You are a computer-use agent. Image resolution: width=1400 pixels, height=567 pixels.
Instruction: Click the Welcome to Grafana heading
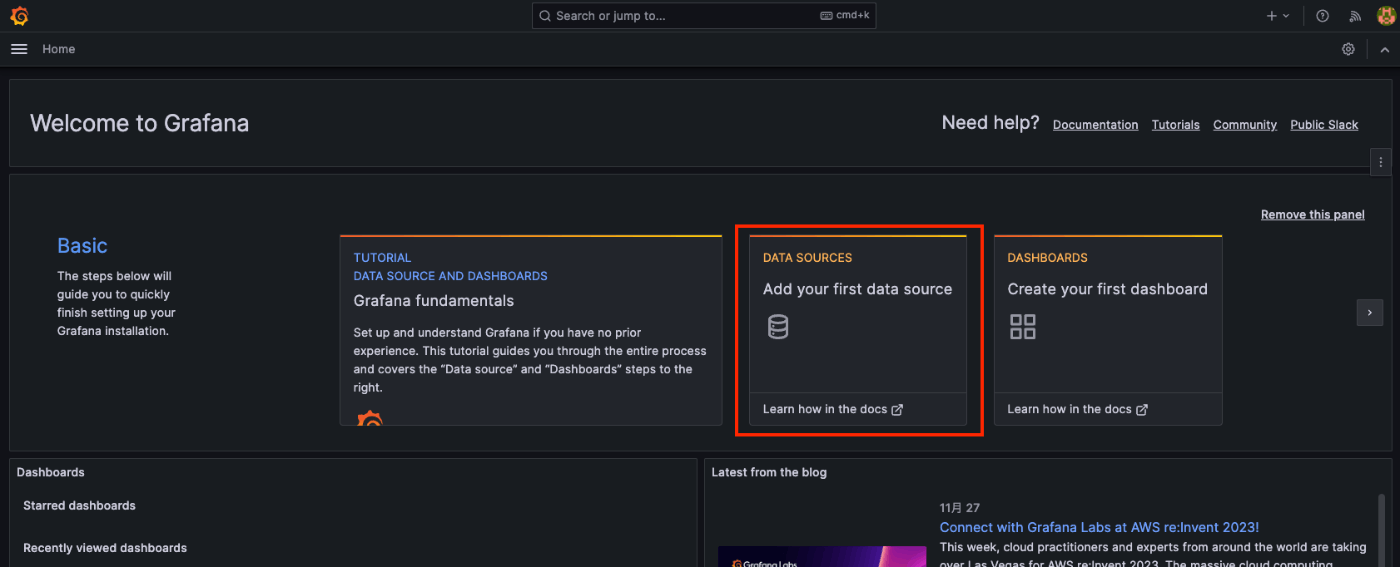[x=139, y=123]
